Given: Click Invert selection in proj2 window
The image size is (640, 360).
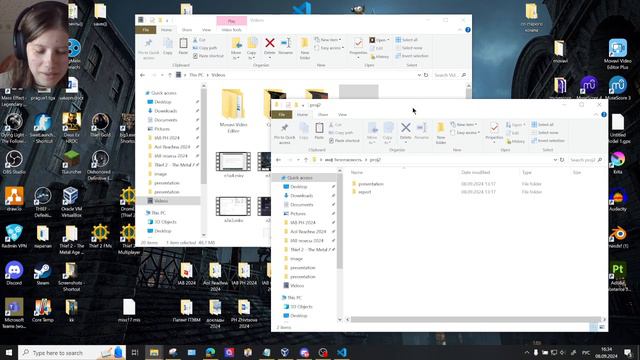Looking at the screenshot, I should 548,141.
